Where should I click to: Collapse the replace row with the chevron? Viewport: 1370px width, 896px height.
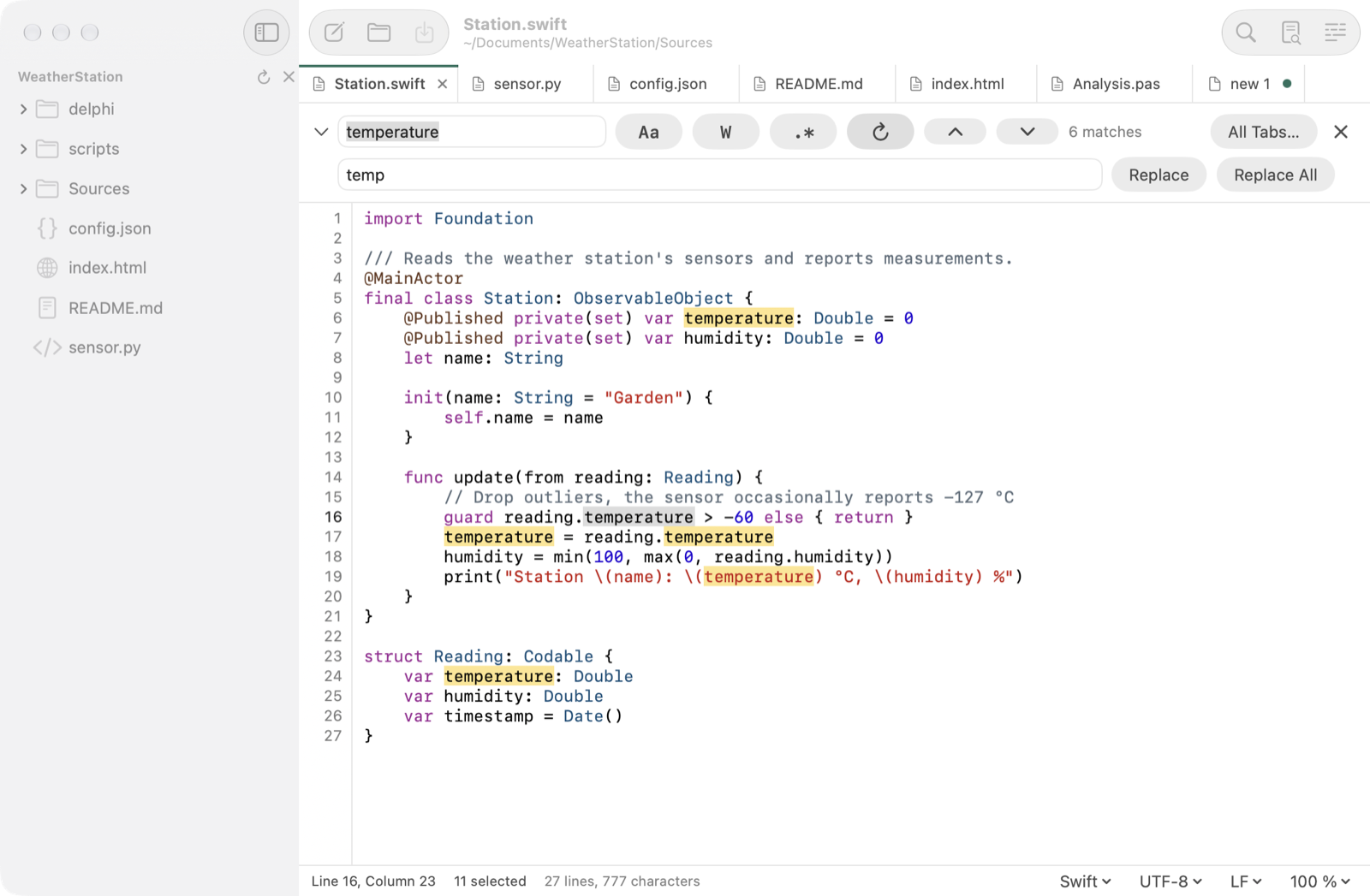[x=321, y=132]
